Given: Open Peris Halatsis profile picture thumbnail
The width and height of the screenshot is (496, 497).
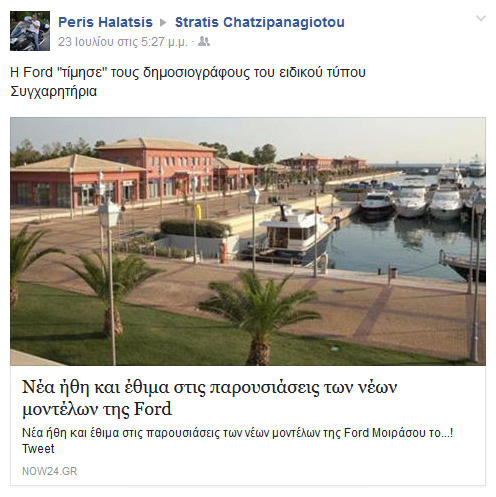Looking at the screenshot, I should (30, 31).
